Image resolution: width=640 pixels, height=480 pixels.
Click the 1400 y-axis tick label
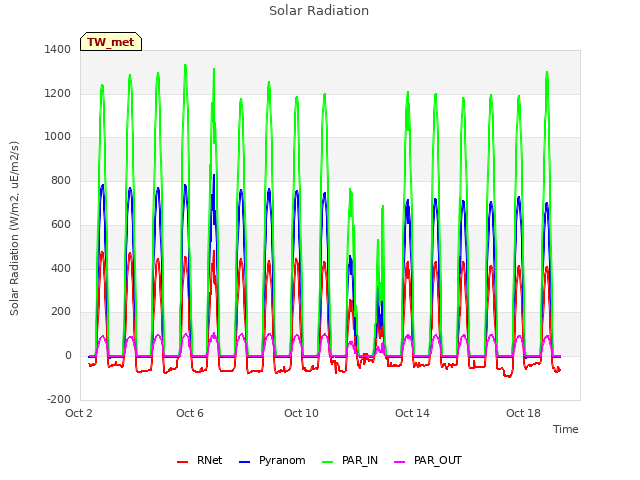(58, 49)
